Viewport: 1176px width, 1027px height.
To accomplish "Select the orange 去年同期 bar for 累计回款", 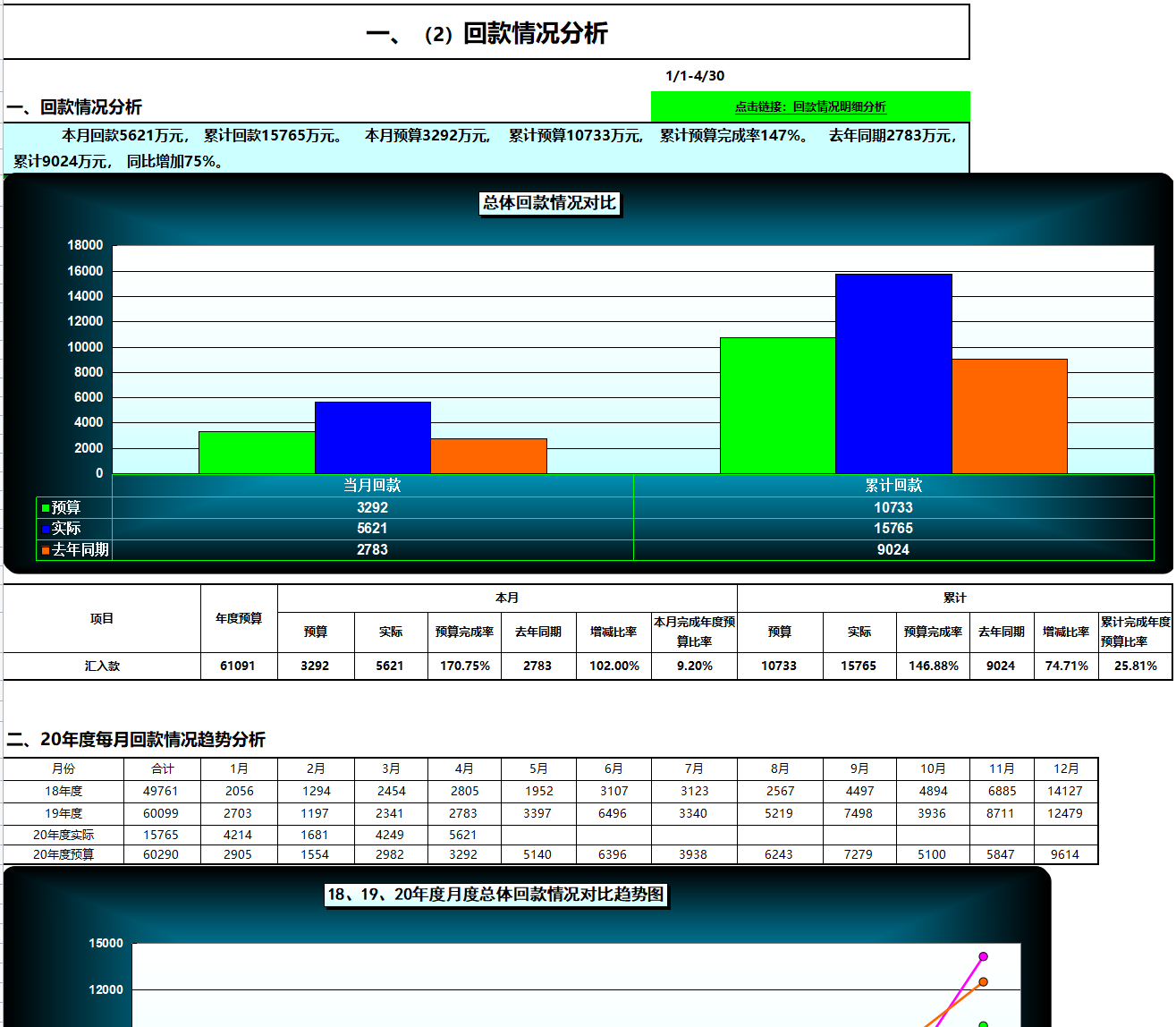I will tap(1010, 416).
